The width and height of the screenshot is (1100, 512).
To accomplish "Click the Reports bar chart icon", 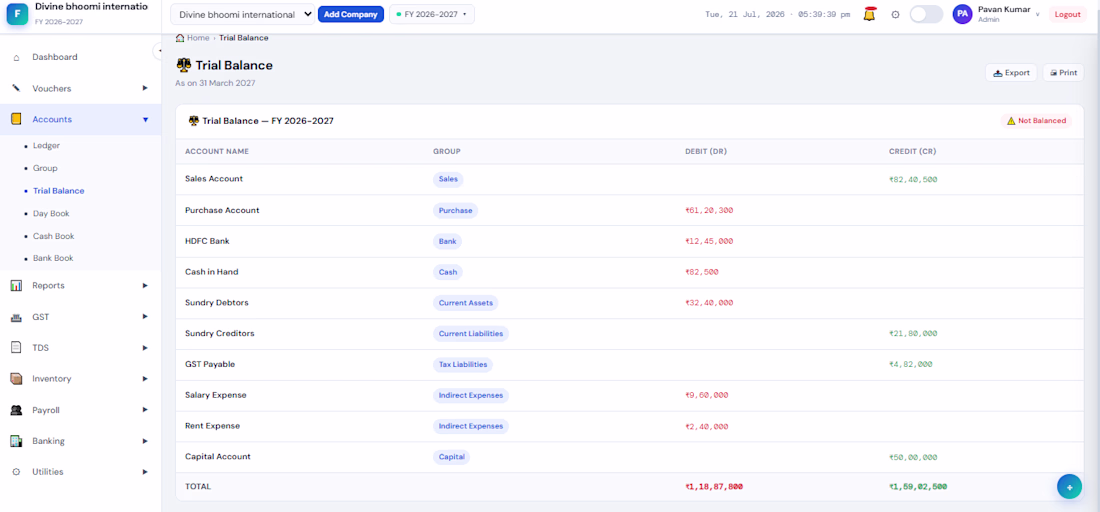I will click(x=16, y=285).
